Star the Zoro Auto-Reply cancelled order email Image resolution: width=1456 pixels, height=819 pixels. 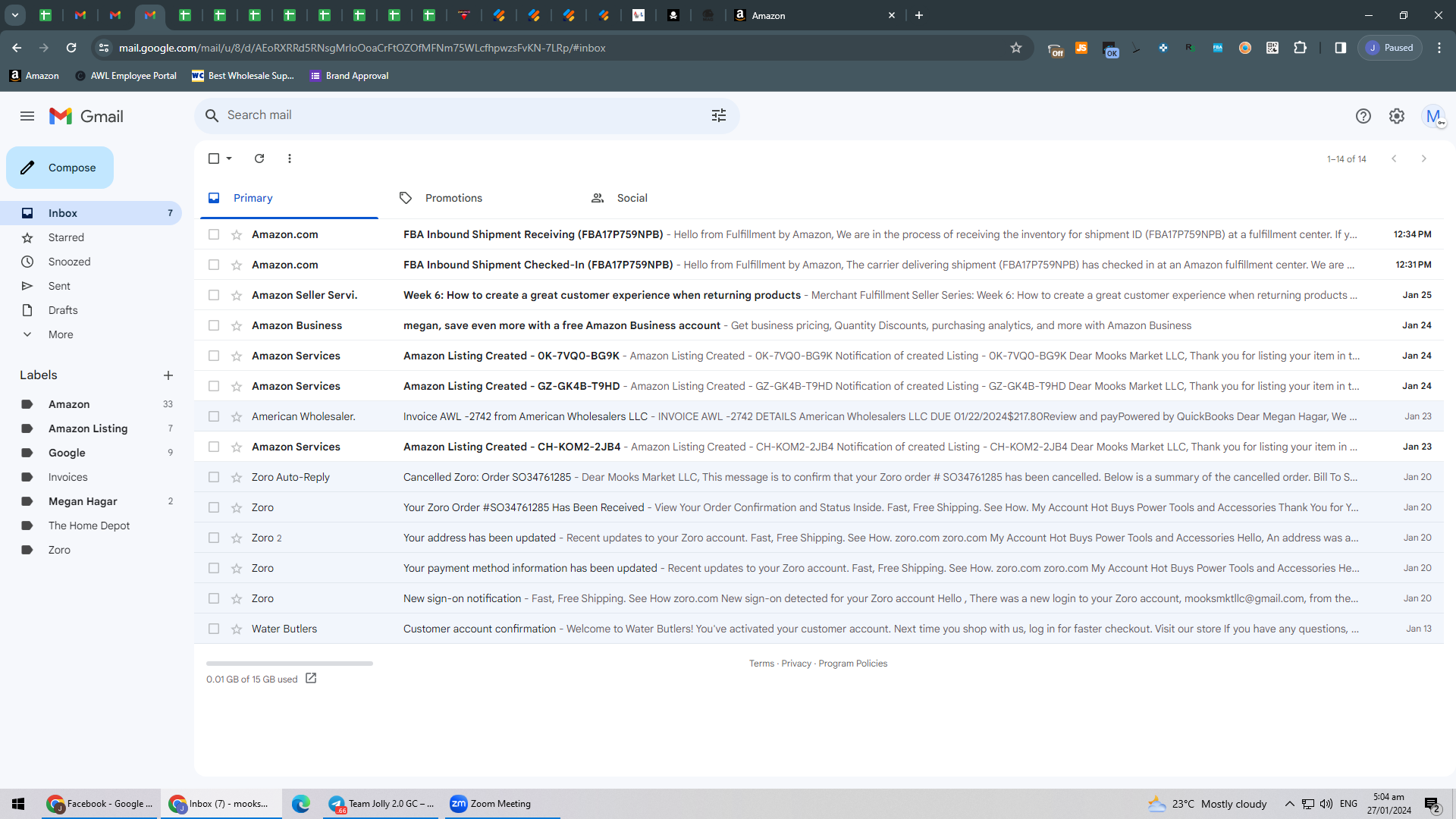click(237, 477)
